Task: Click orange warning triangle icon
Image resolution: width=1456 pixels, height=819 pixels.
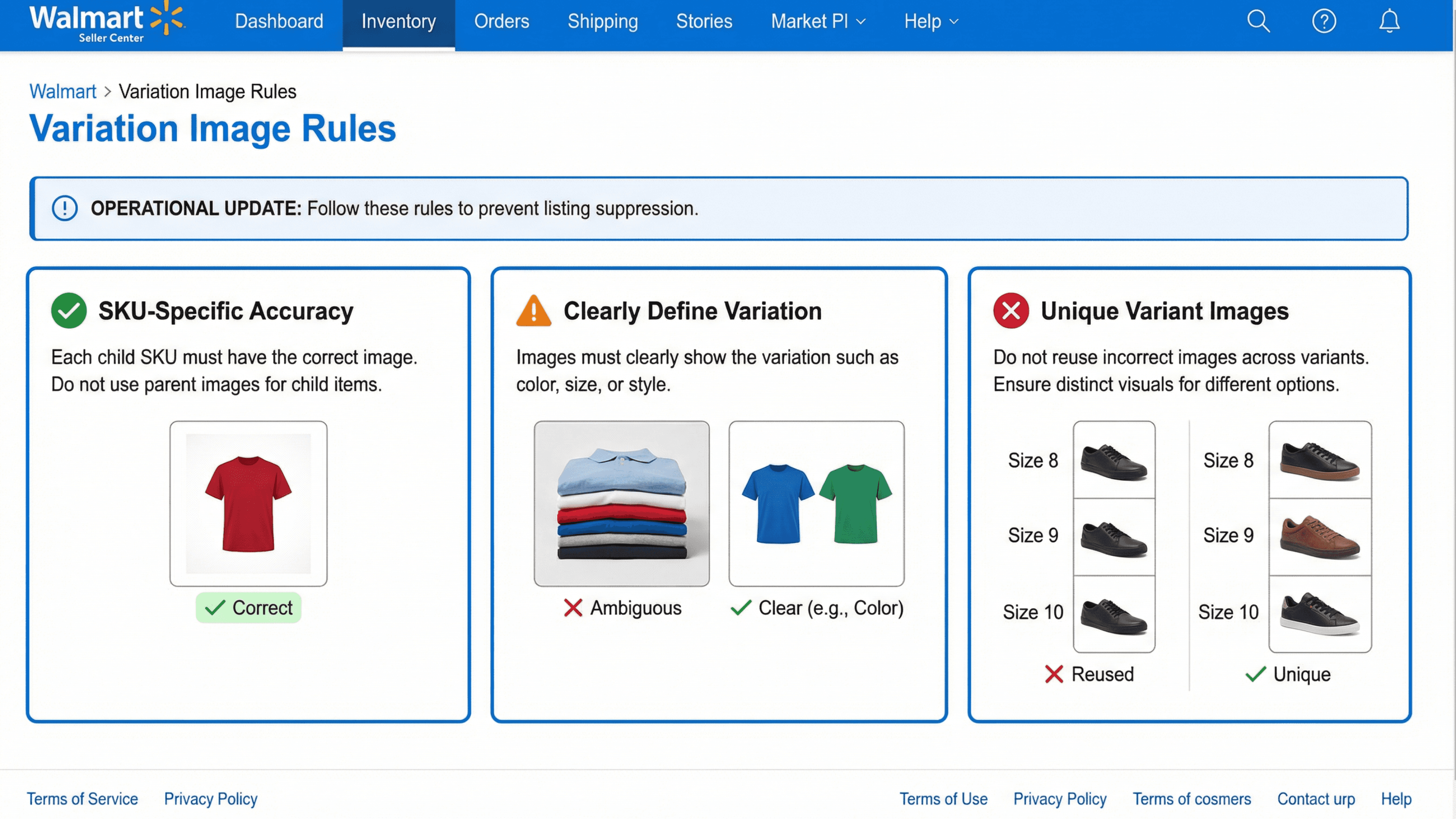Action: pyautogui.click(x=533, y=311)
